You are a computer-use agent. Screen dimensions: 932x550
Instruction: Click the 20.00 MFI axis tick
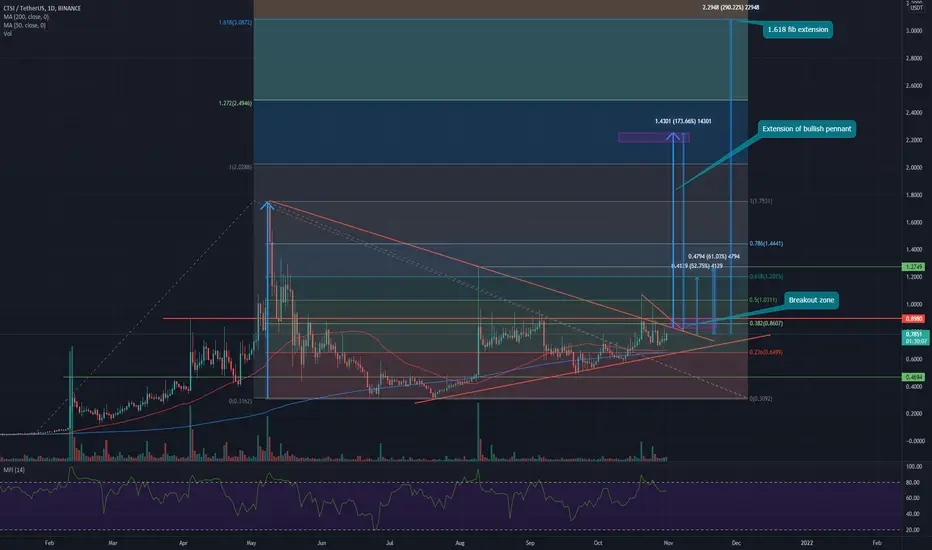914,530
